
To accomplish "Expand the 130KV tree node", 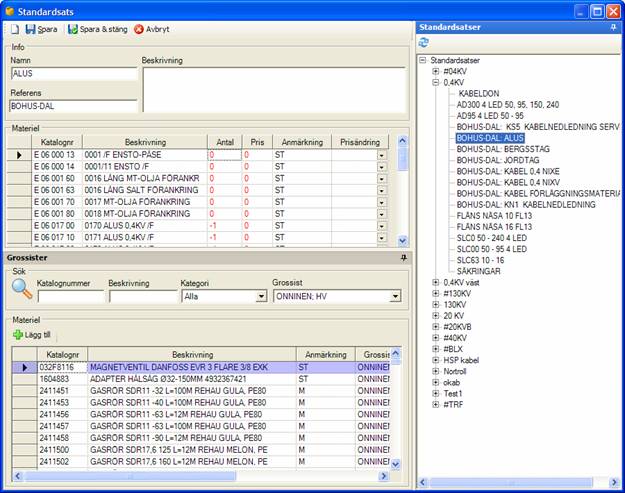I will click(x=436, y=305).
